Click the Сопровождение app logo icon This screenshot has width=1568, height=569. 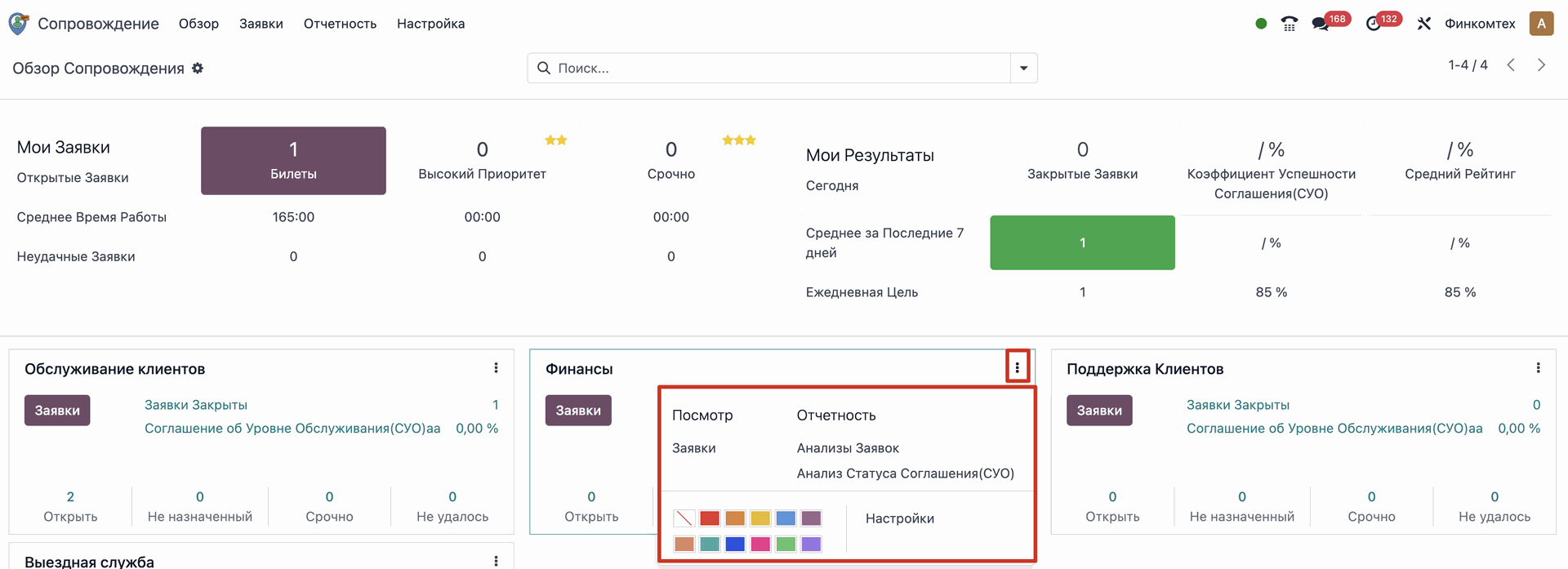pos(18,24)
